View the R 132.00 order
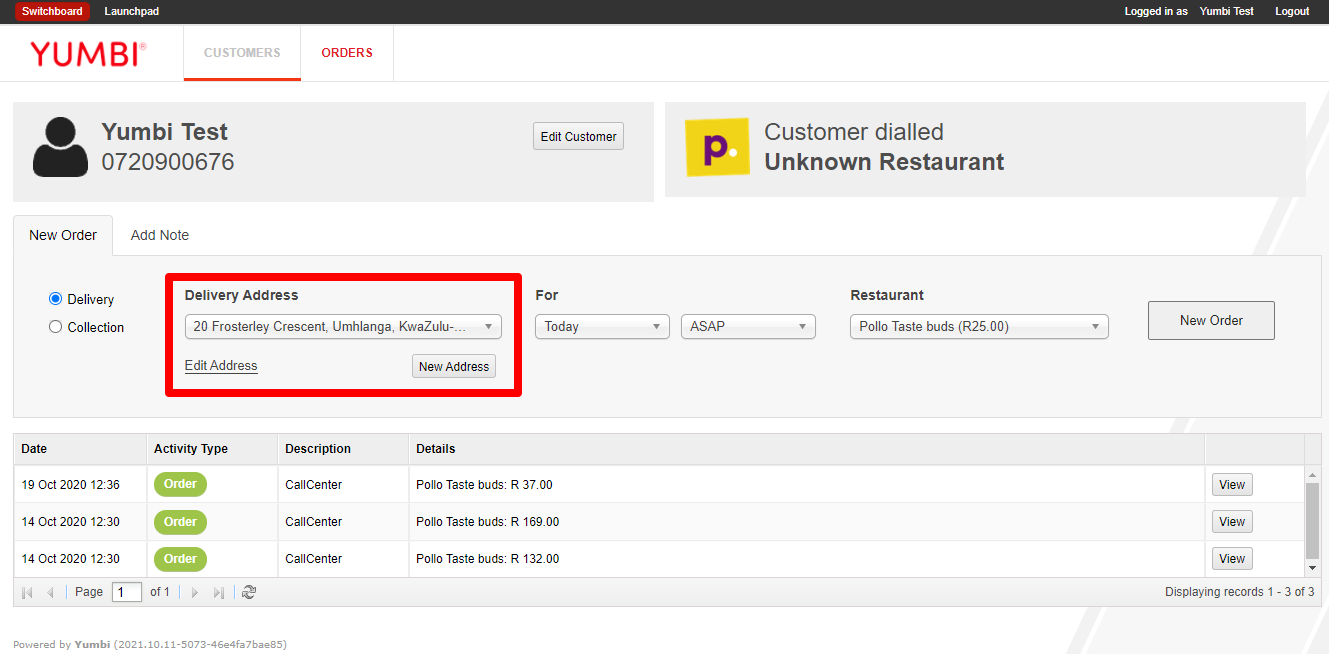This screenshot has height=654, width=1329. tap(1232, 558)
